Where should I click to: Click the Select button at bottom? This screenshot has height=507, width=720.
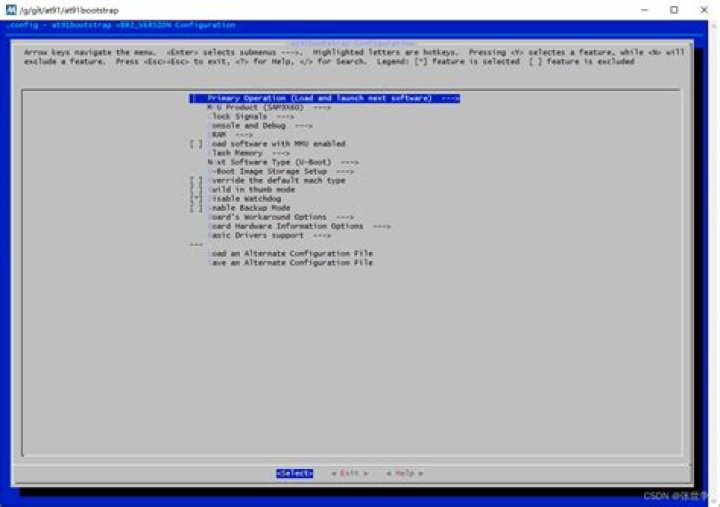point(294,473)
